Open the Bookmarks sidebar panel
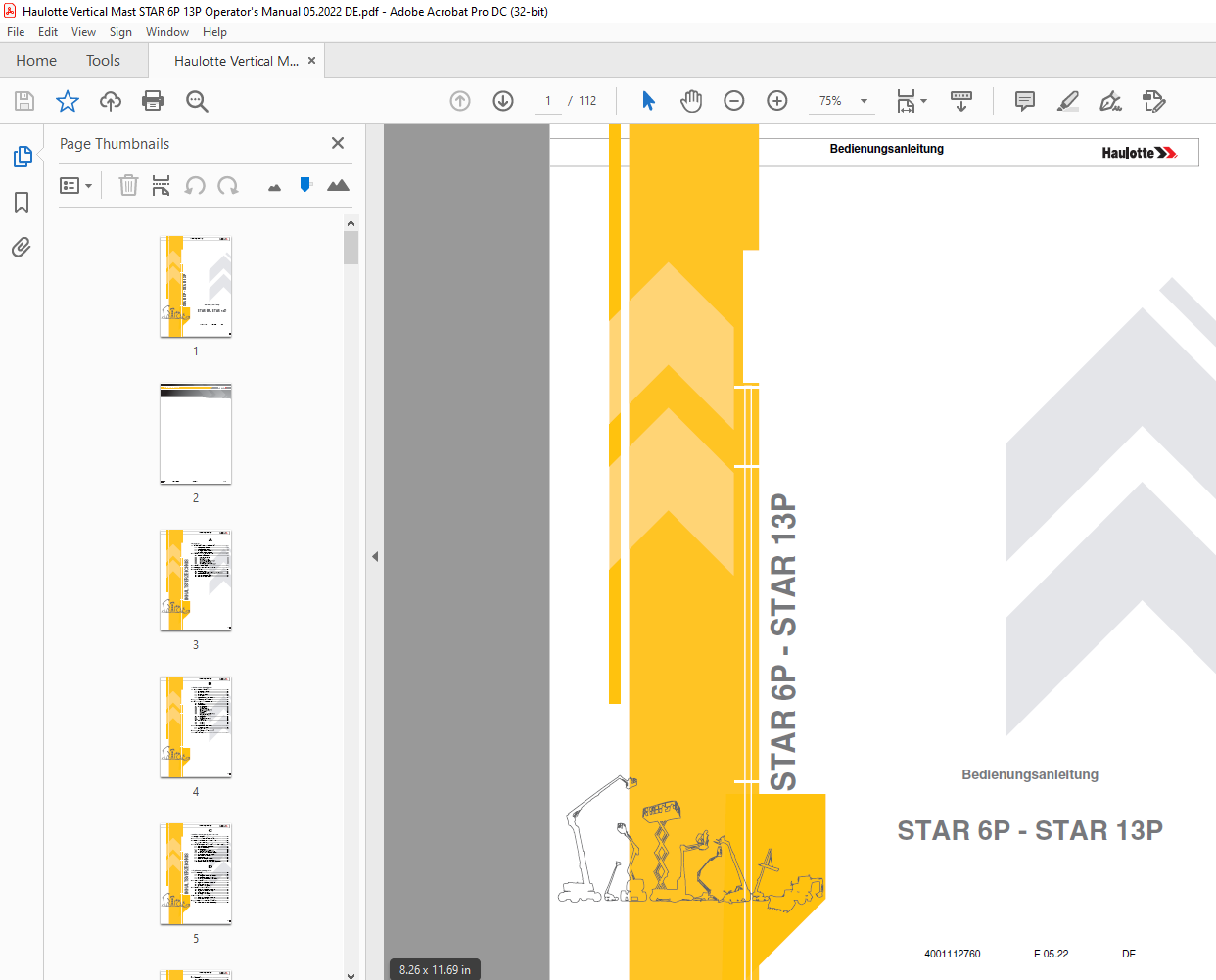 pyautogui.click(x=22, y=203)
